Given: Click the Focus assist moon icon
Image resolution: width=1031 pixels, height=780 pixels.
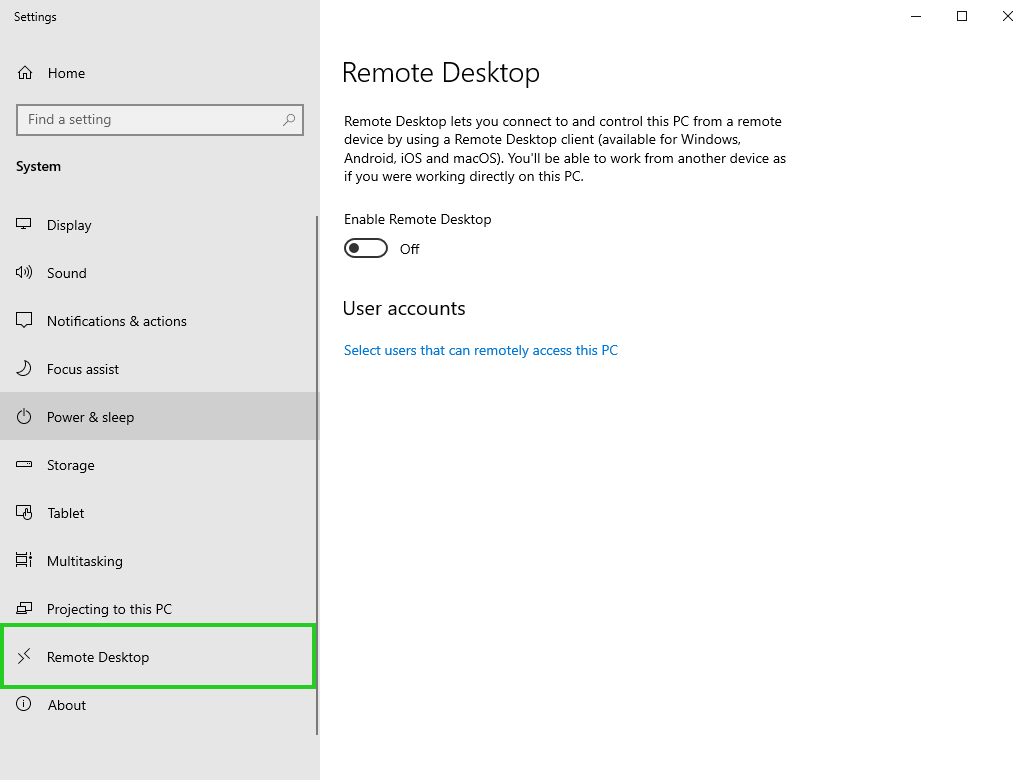Looking at the screenshot, I should tap(24, 368).
